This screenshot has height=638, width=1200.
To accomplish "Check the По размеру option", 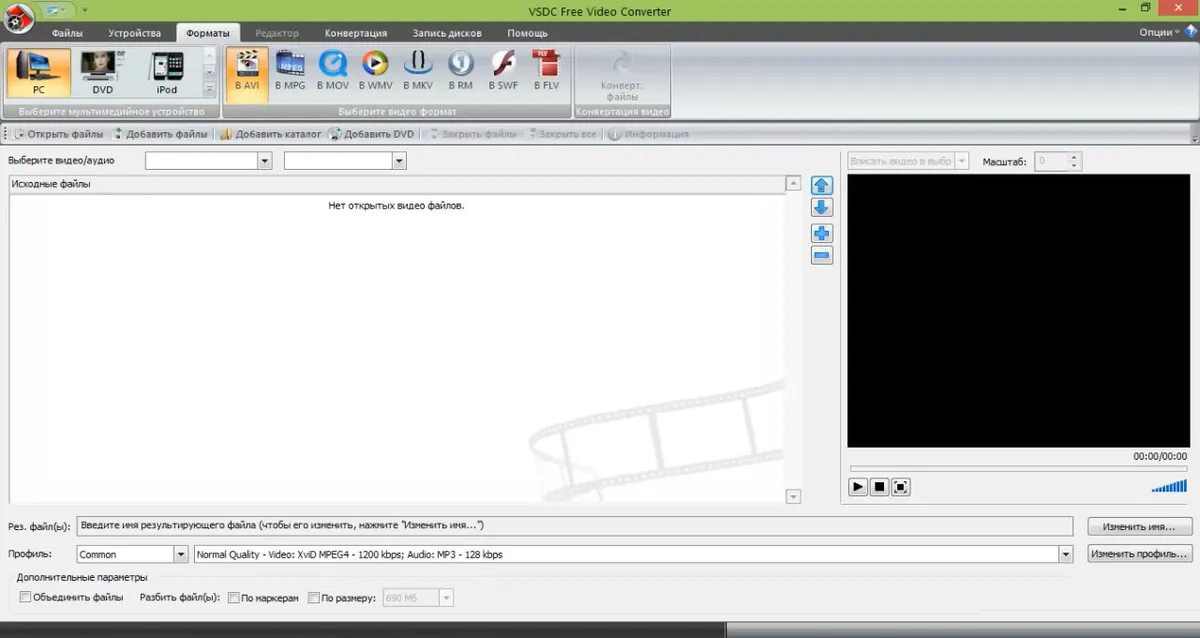I will [x=314, y=598].
